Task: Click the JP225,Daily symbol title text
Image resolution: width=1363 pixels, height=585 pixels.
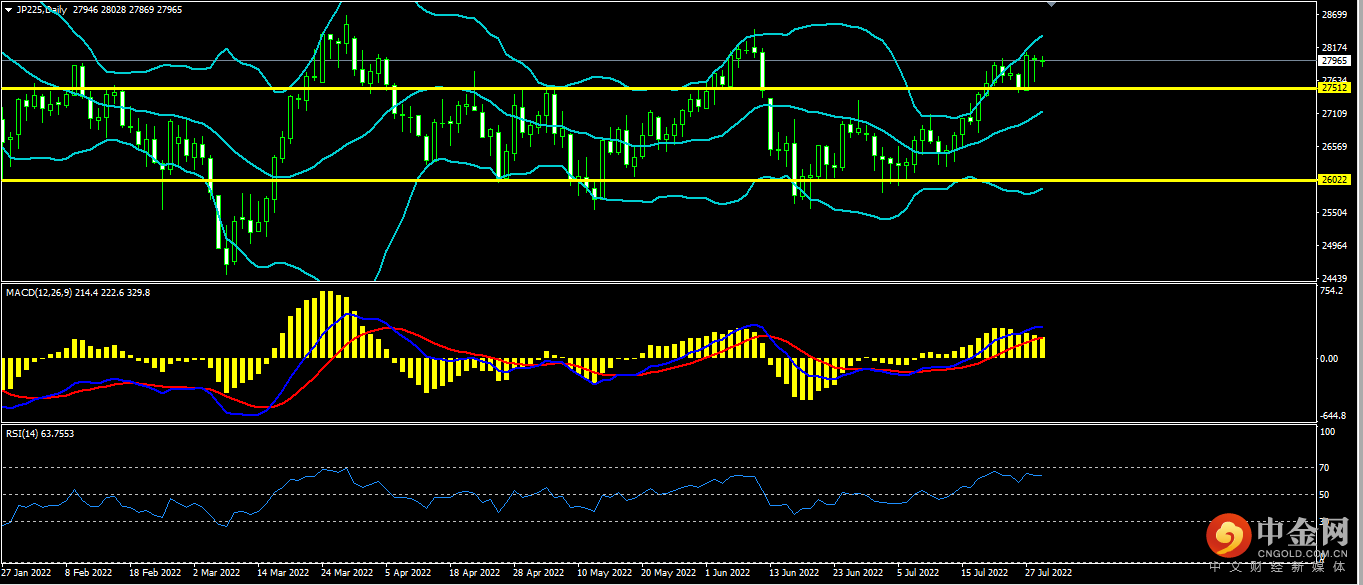Action: [x=43, y=9]
